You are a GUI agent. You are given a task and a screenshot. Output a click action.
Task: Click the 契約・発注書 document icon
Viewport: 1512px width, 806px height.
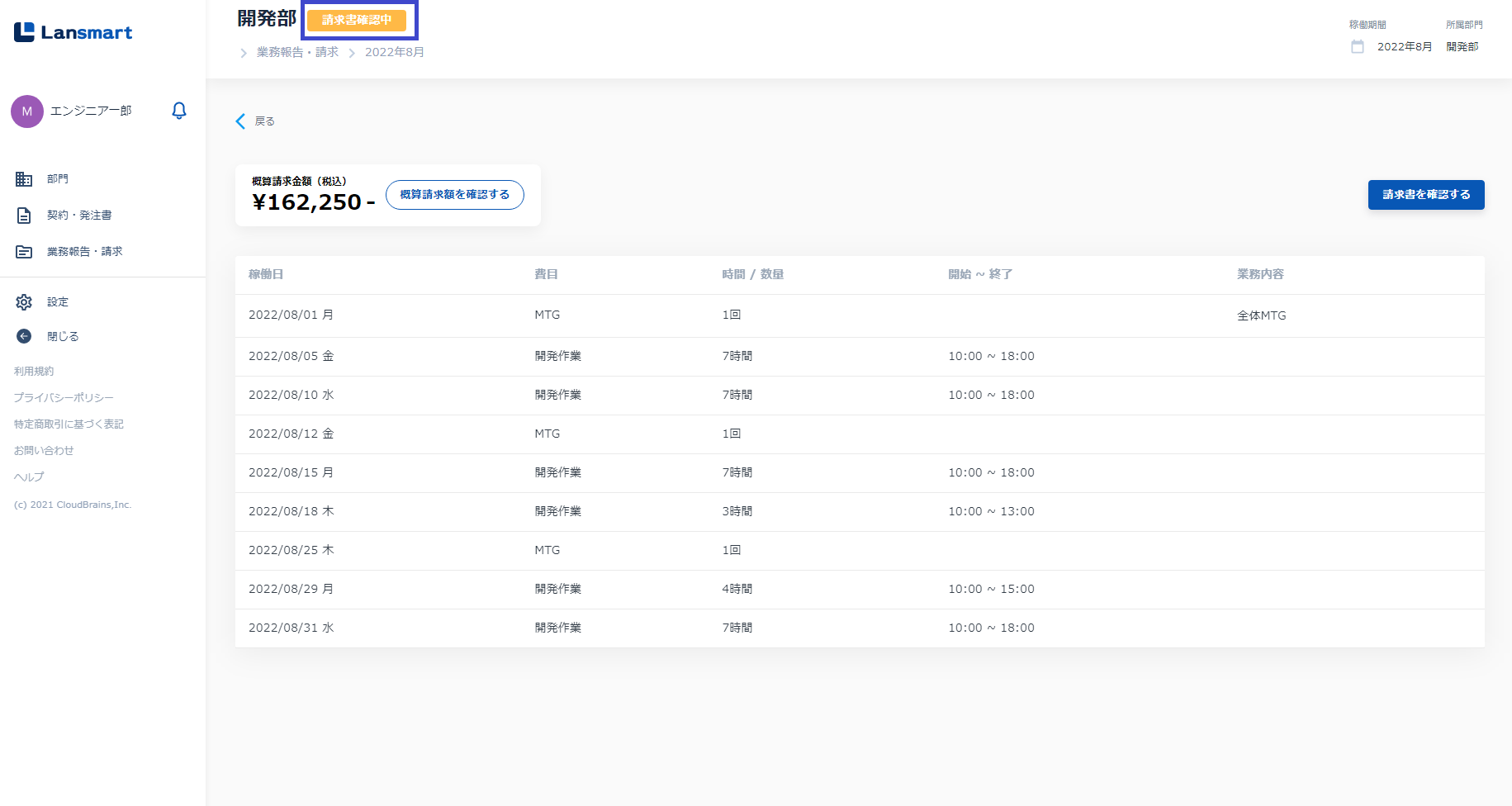coord(24,216)
